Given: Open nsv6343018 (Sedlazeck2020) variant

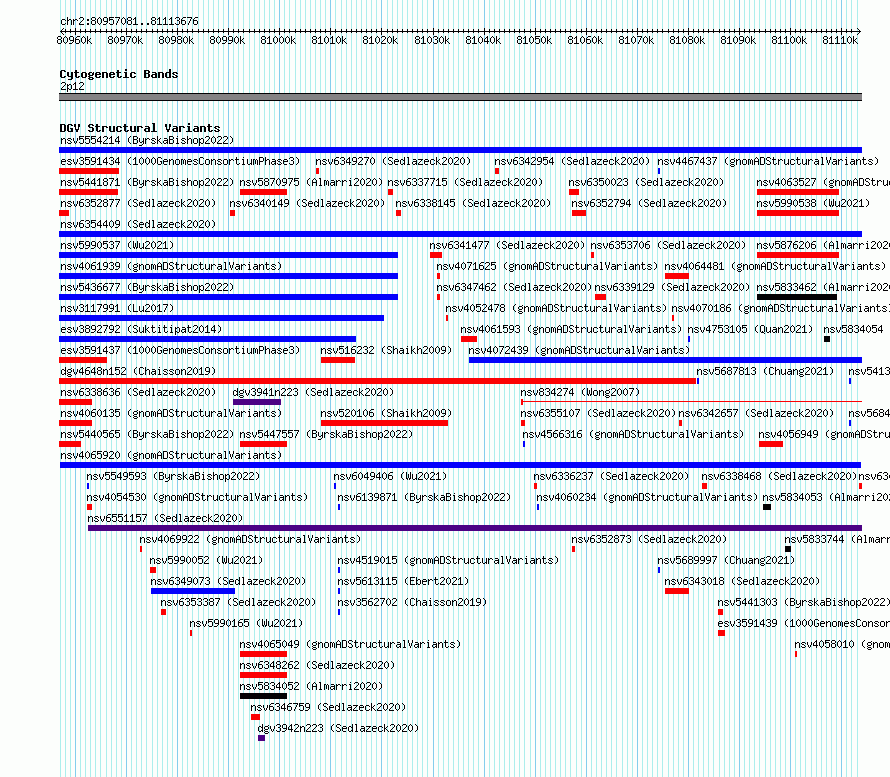Looking at the screenshot, I should (742, 581).
